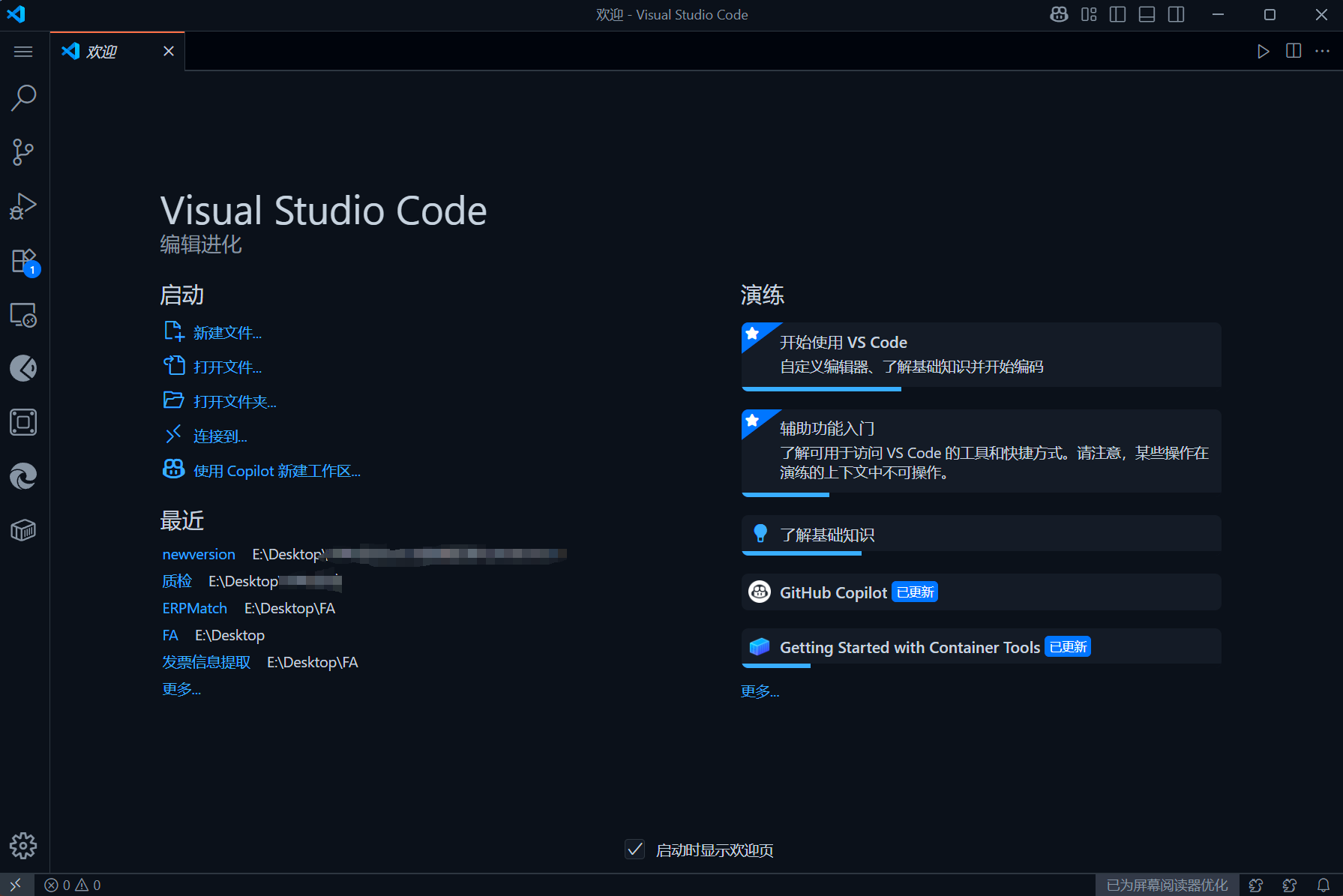Click the left Copilot status icon
Viewport: 1343px width, 896px height.
coord(1256,885)
